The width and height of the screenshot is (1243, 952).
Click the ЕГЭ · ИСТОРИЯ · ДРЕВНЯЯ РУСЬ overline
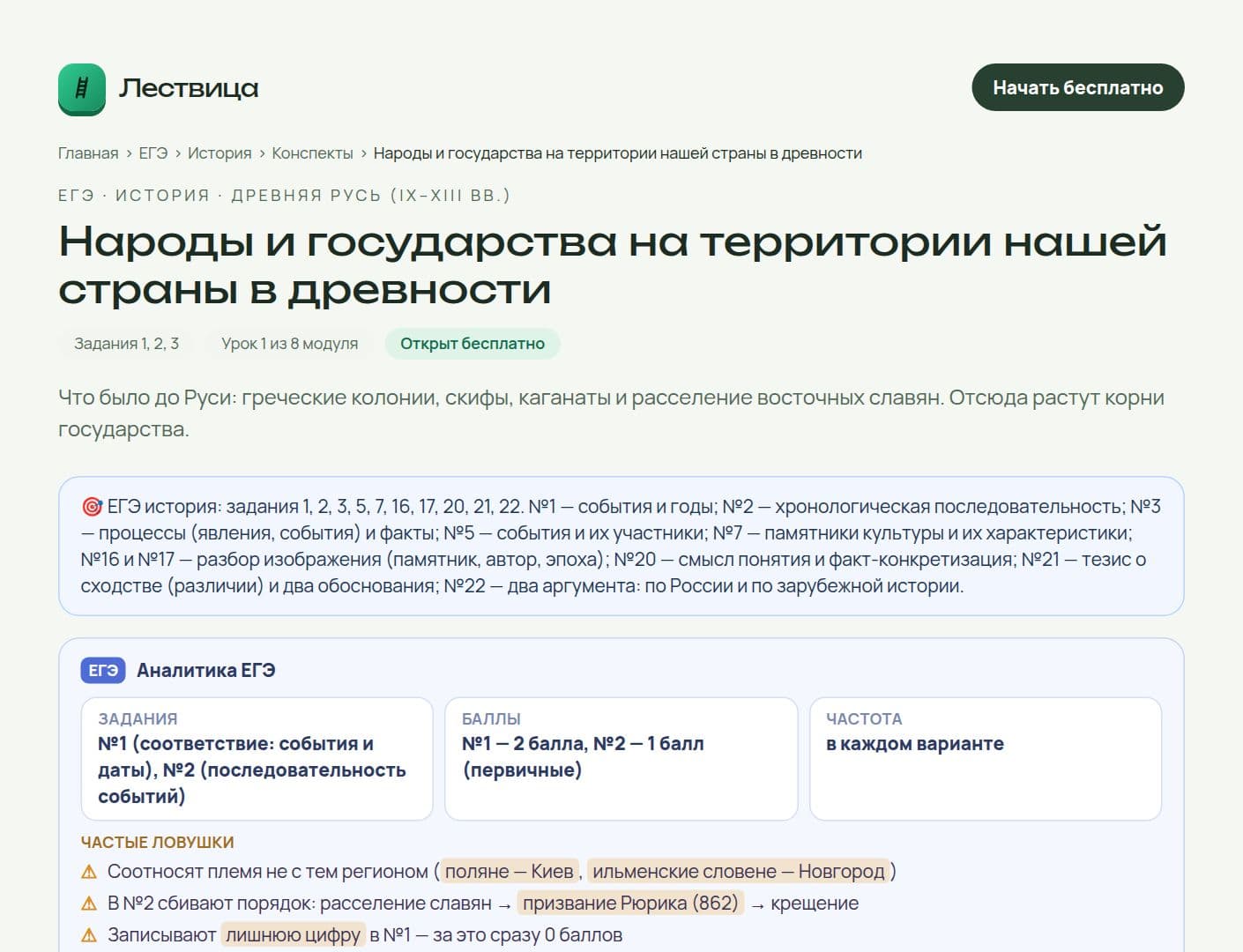click(284, 196)
